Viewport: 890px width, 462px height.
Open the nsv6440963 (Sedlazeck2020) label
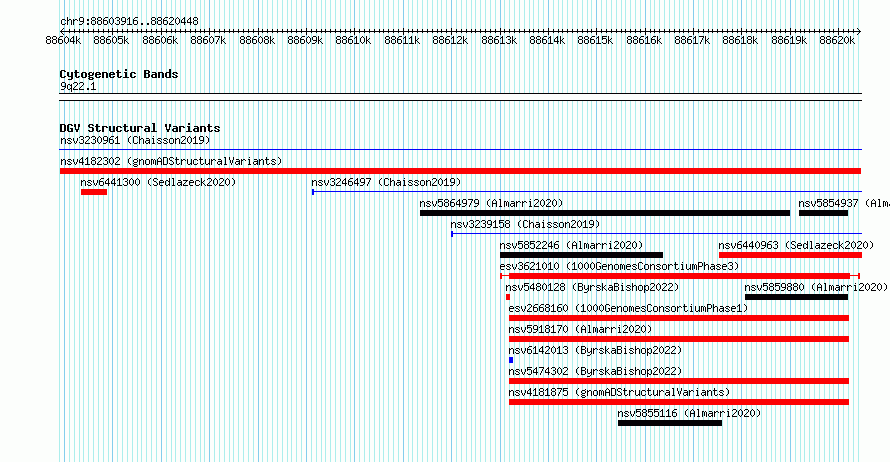796,245
